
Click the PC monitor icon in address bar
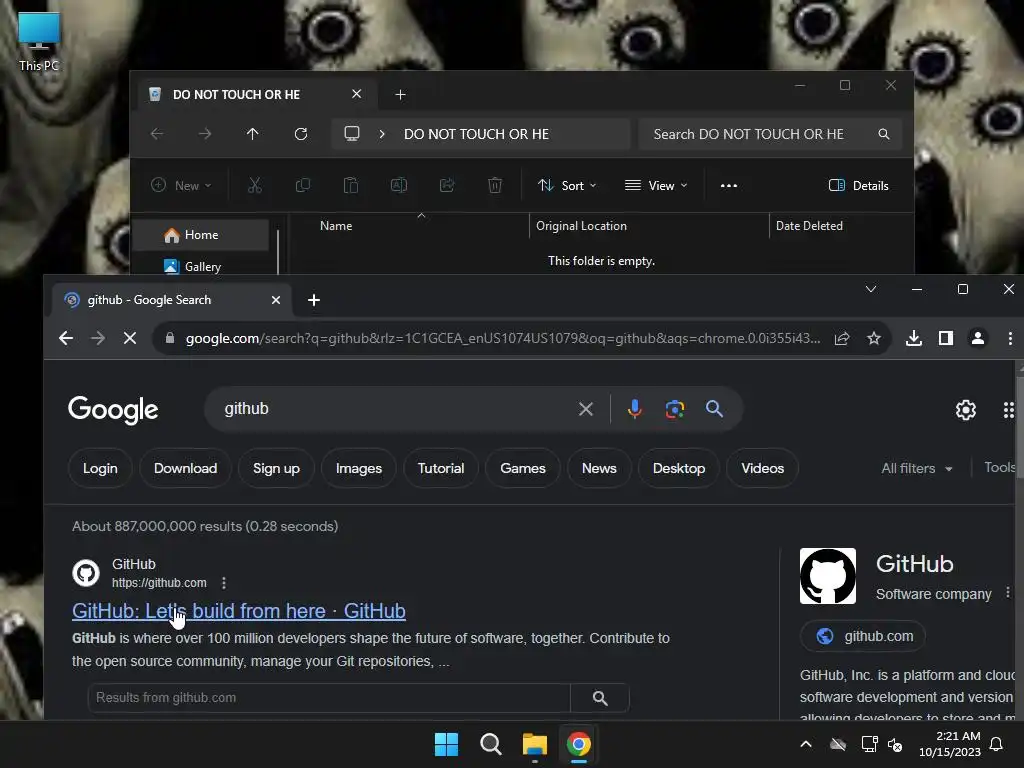(x=352, y=134)
